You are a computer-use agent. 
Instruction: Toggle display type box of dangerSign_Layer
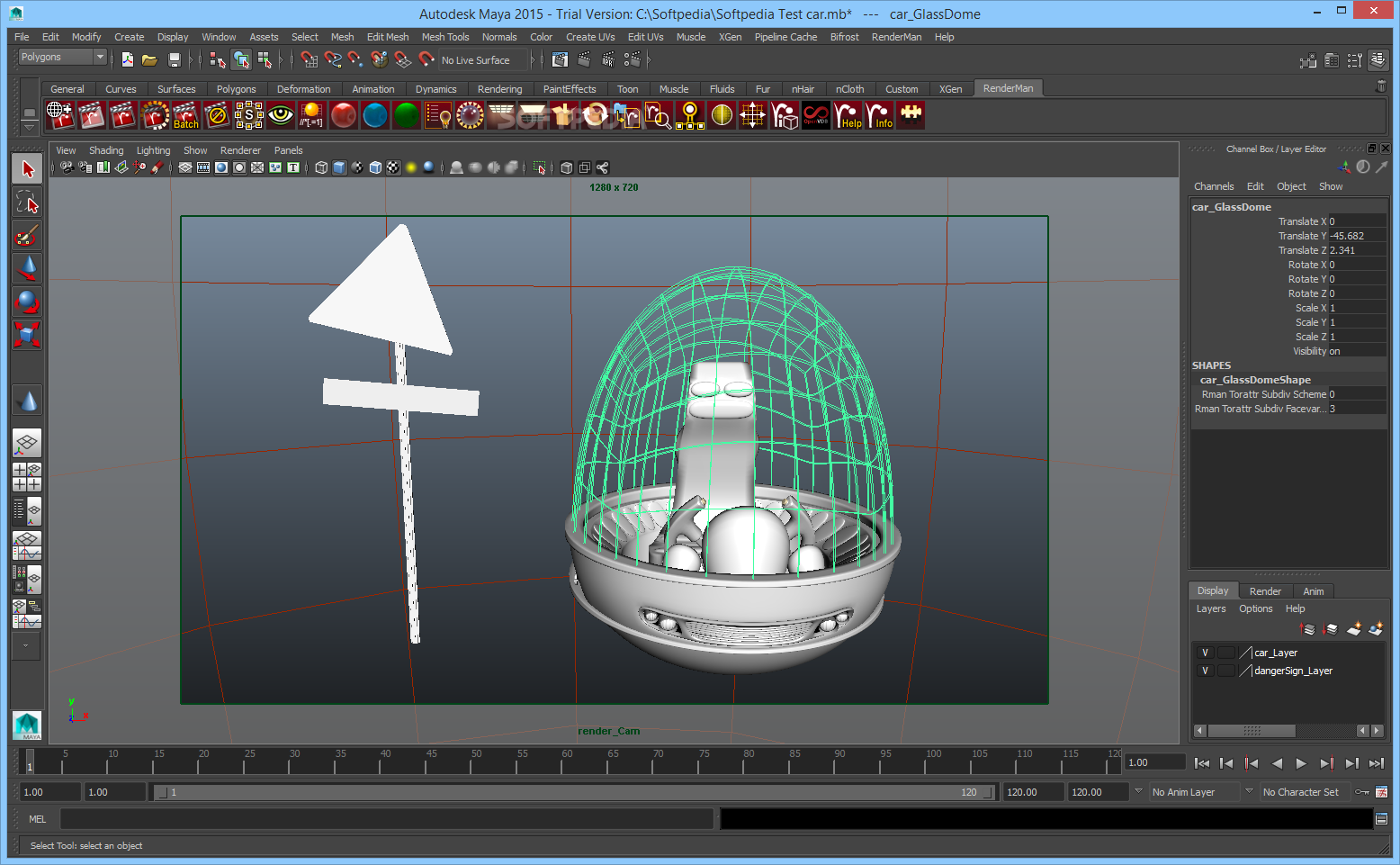(x=1225, y=671)
